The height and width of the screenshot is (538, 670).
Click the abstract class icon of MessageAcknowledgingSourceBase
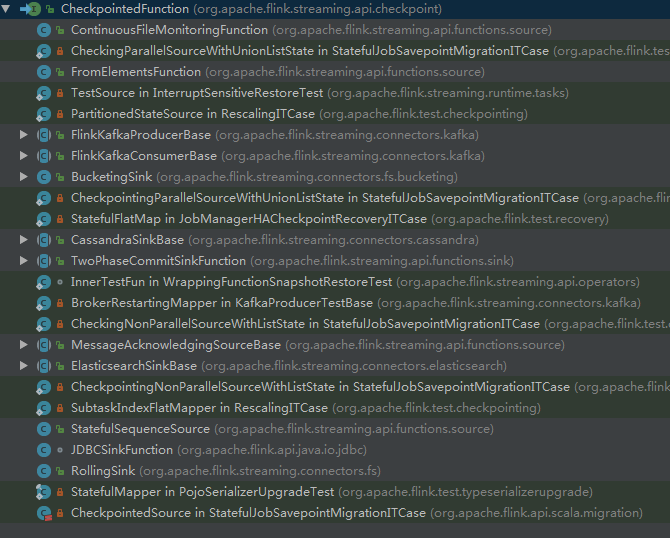tap(44, 344)
